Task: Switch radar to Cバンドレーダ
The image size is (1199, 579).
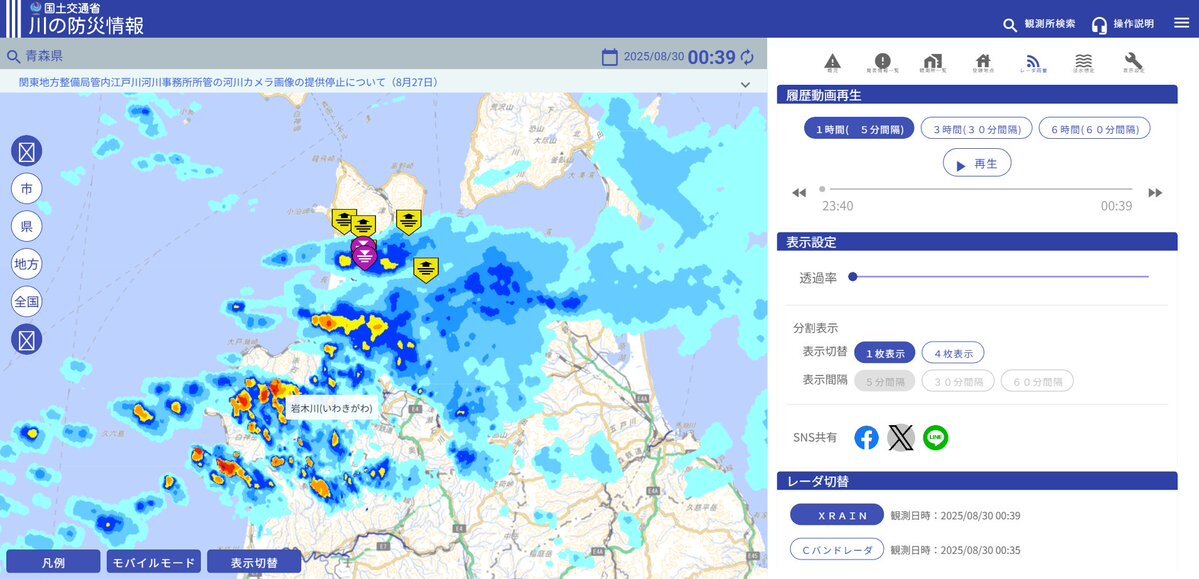Action: point(837,549)
